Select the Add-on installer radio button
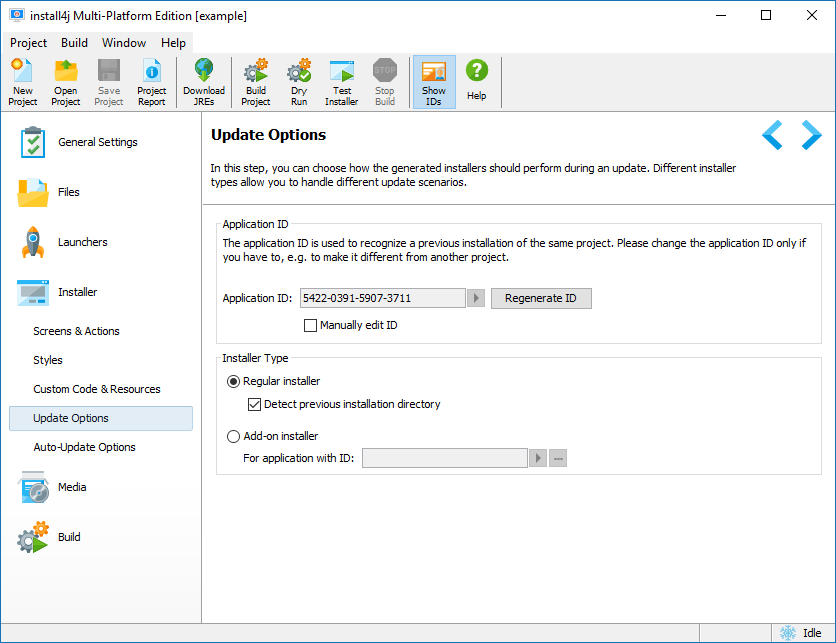Image resolution: width=836 pixels, height=643 pixels. click(233, 437)
